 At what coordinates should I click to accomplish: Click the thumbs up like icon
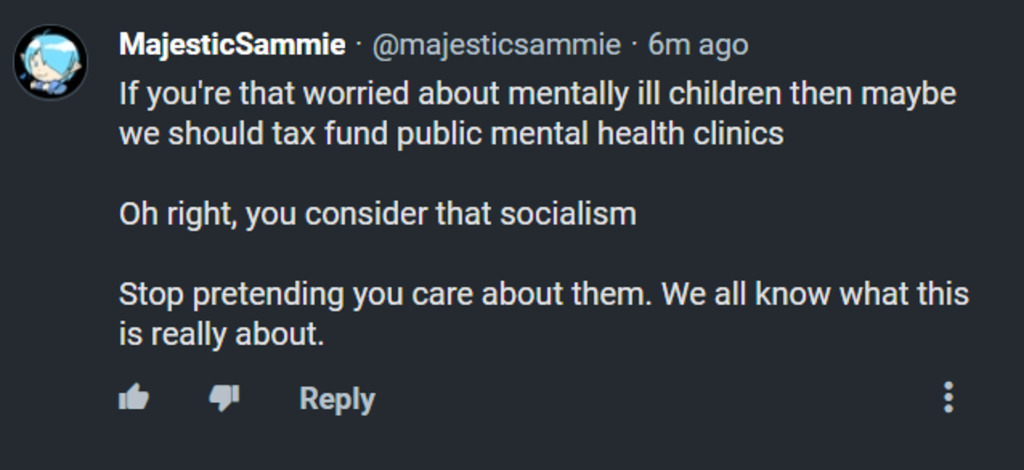(133, 398)
